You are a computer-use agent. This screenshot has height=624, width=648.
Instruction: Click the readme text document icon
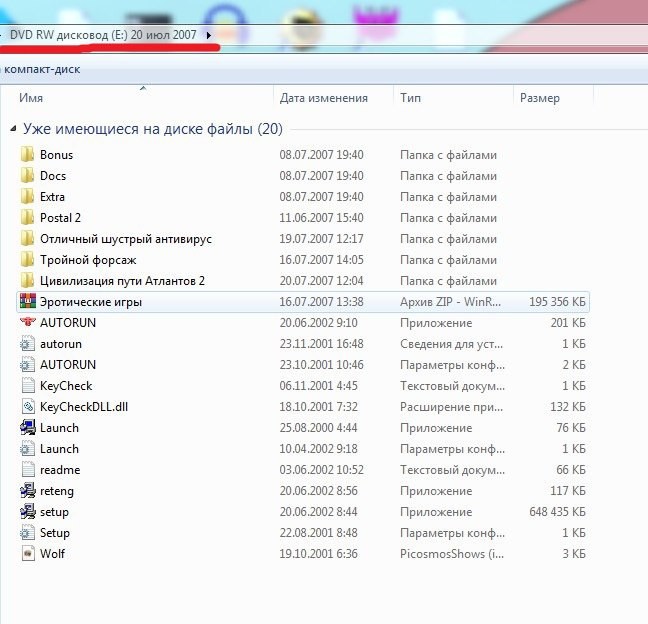(28, 470)
